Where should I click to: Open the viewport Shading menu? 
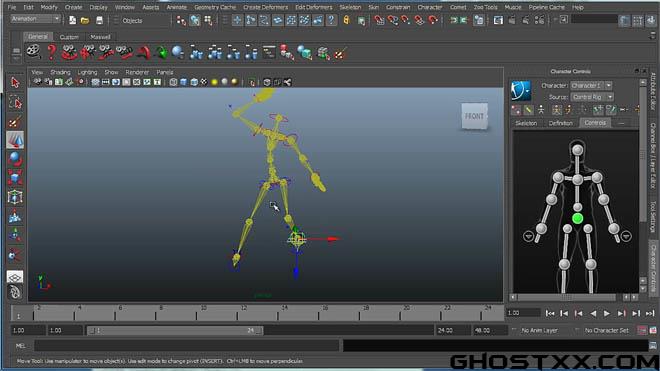coord(60,72)
